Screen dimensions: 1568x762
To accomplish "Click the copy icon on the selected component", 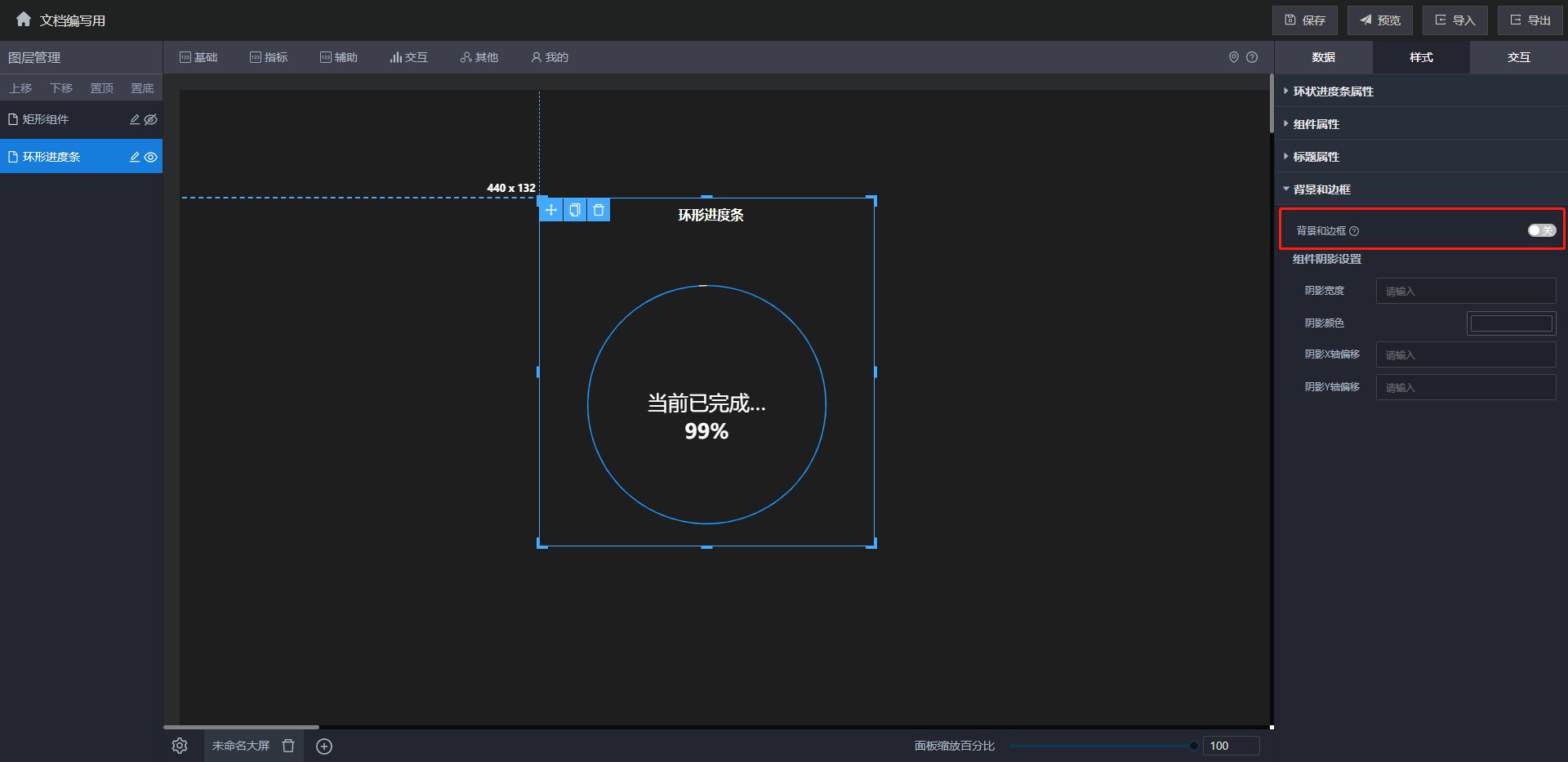I will click(575, 211).
